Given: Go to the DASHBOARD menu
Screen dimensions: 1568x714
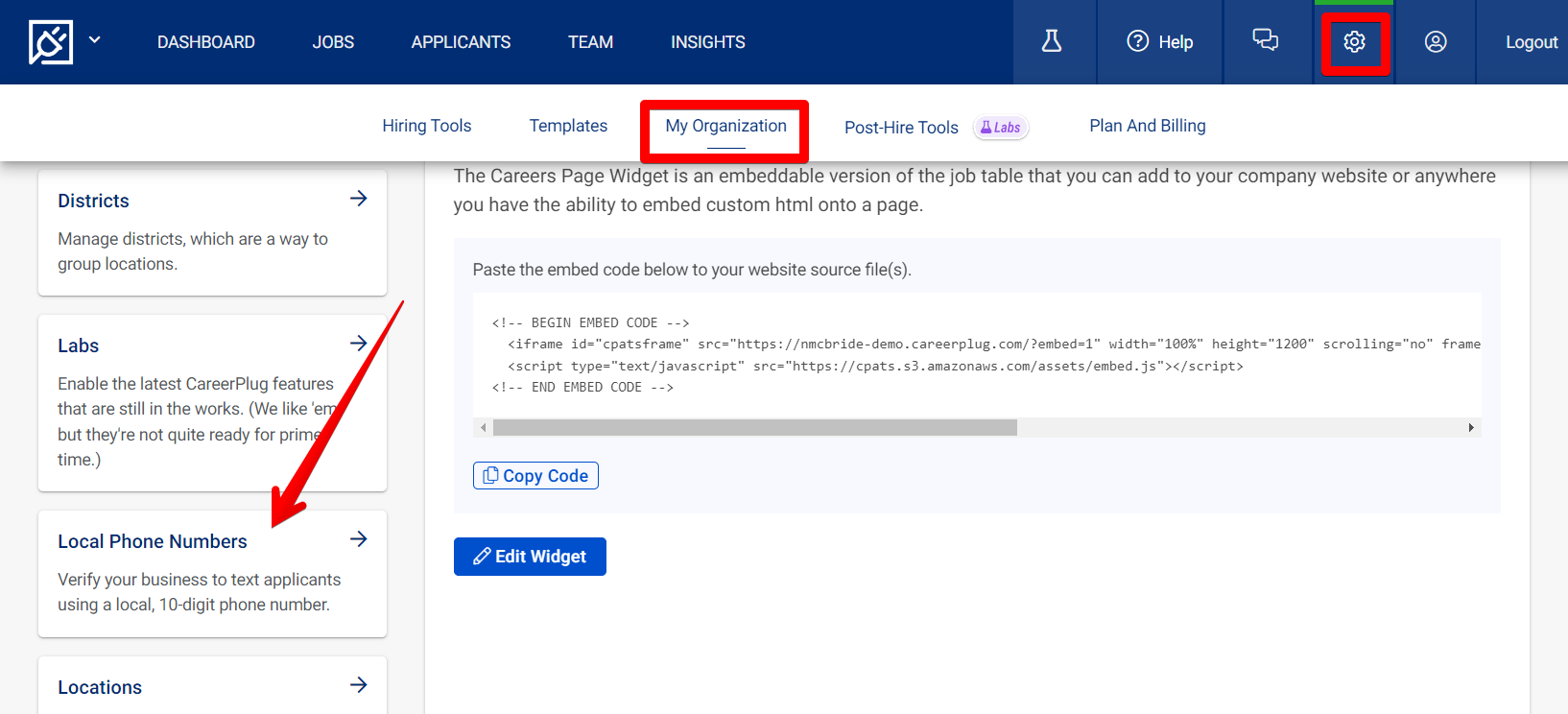Looking at the screenshot, I should pyautogui.click(x=206, y=42).
